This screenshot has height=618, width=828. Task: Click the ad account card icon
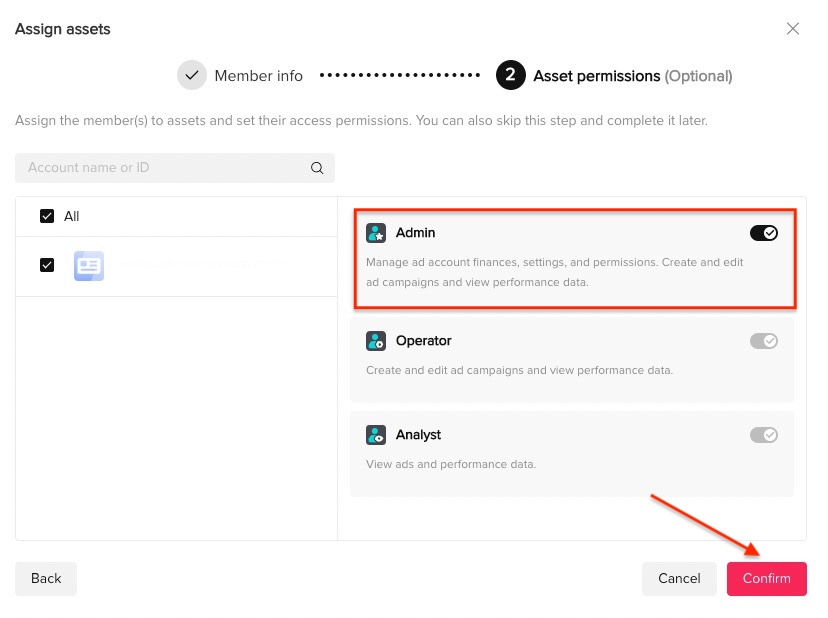tap(89, 266)
